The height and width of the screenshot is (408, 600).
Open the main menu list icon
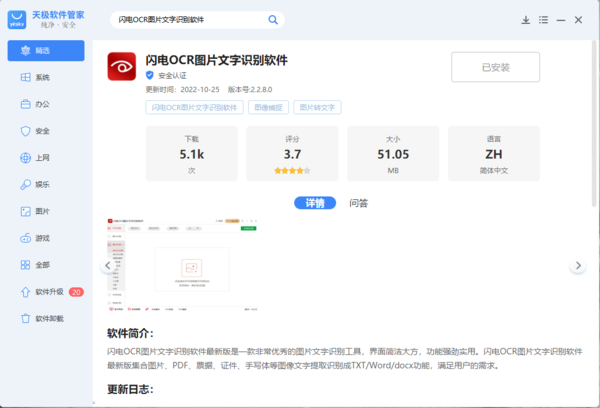tap(546, 19)
